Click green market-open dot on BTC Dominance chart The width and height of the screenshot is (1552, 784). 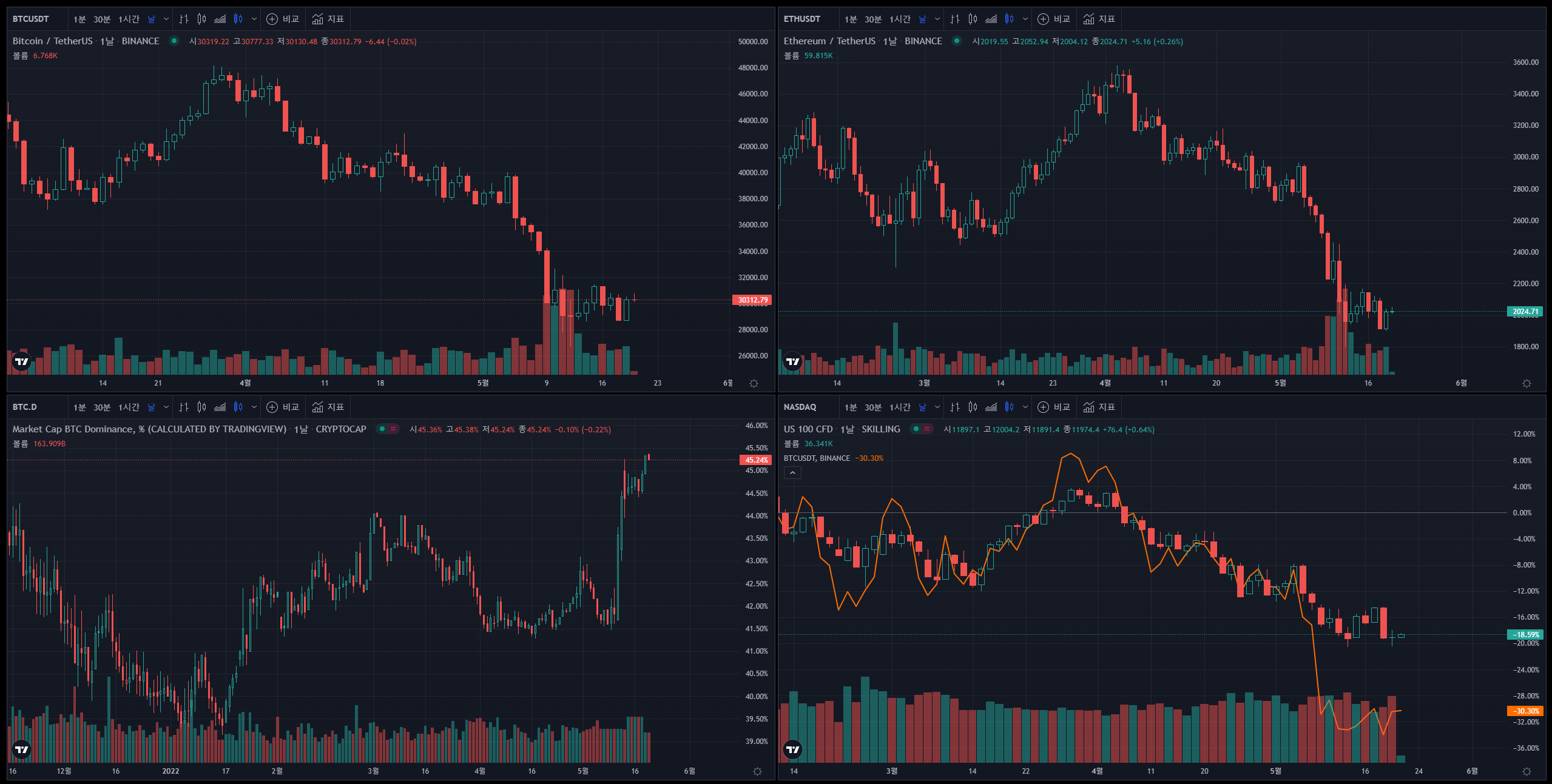[x=382, y=429]
